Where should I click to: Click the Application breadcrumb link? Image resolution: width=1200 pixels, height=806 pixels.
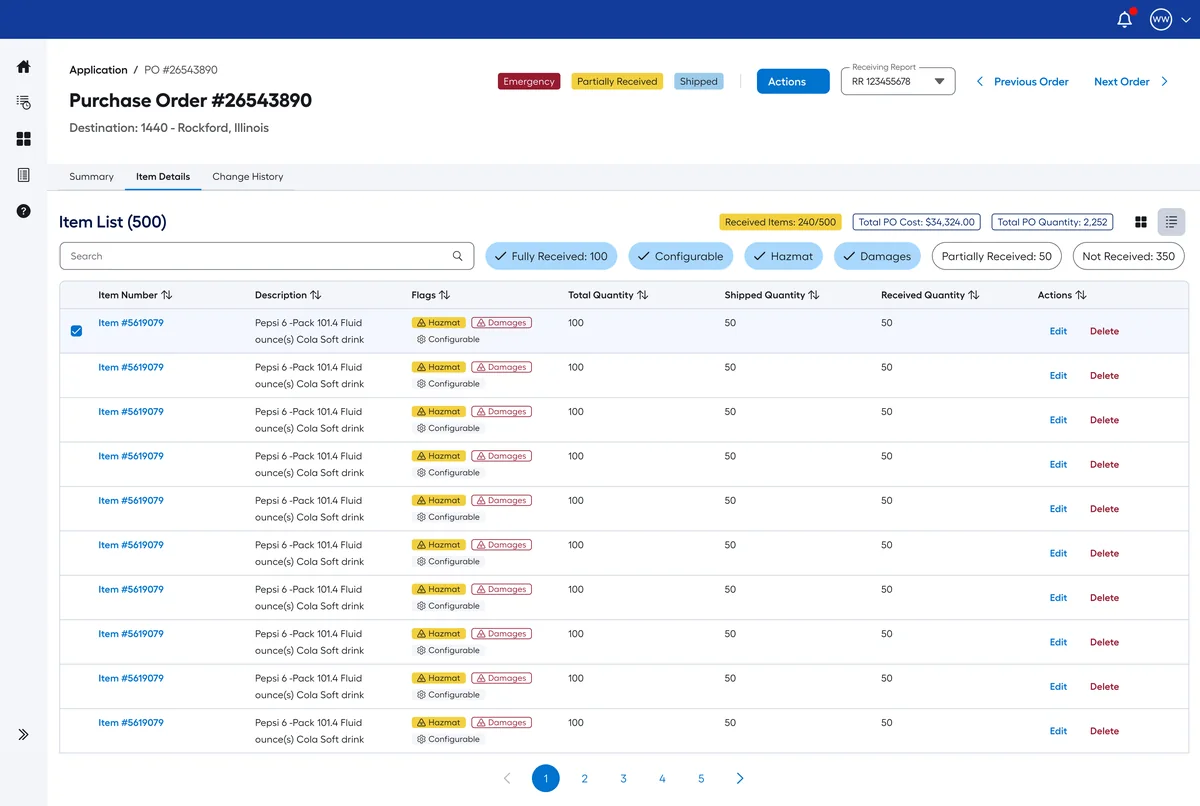tap(98, 70)
